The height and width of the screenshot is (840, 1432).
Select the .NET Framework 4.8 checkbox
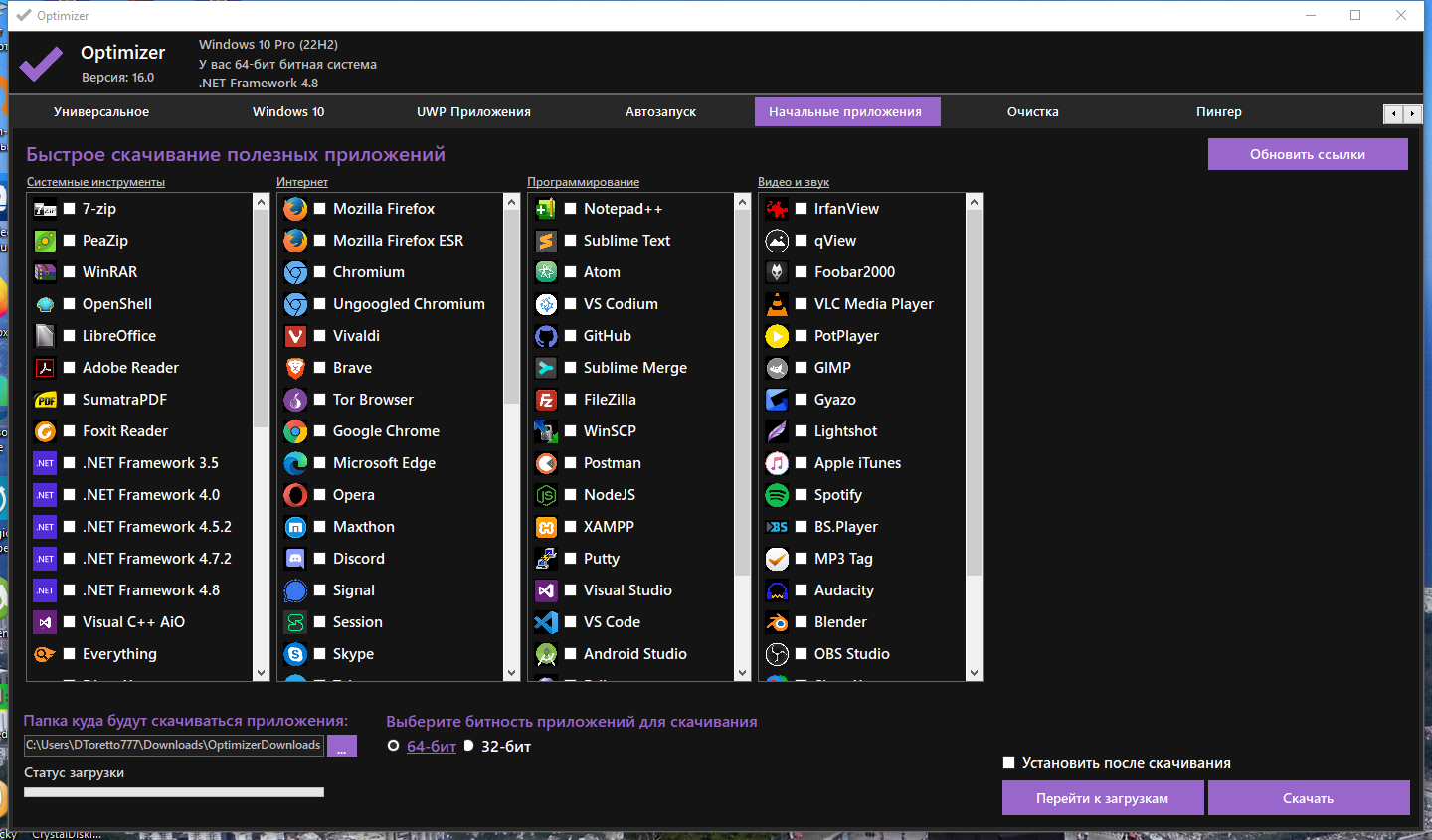pos(70,590)
